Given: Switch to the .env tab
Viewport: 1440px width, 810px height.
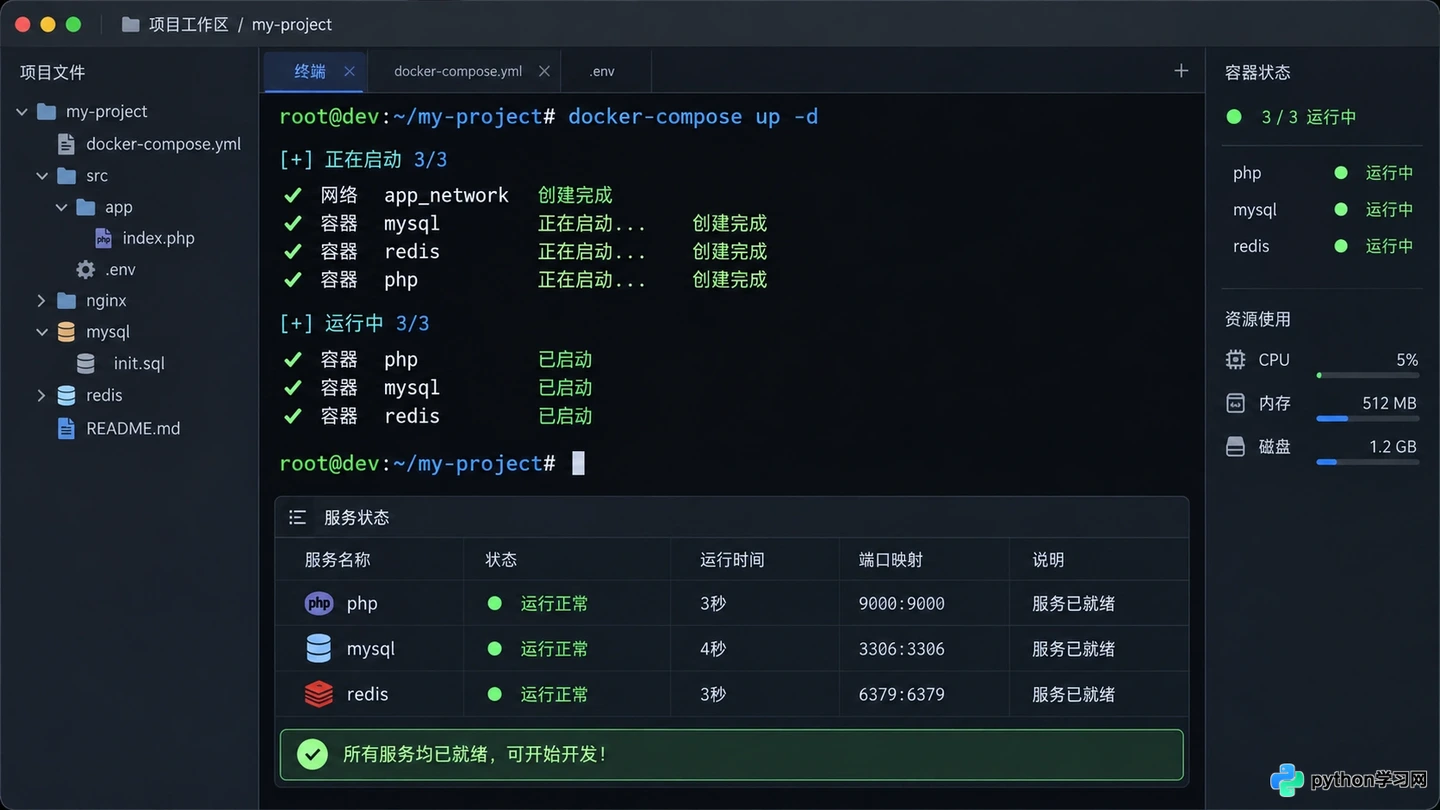Looking at the screenshot, I should [x=606, y=72].
